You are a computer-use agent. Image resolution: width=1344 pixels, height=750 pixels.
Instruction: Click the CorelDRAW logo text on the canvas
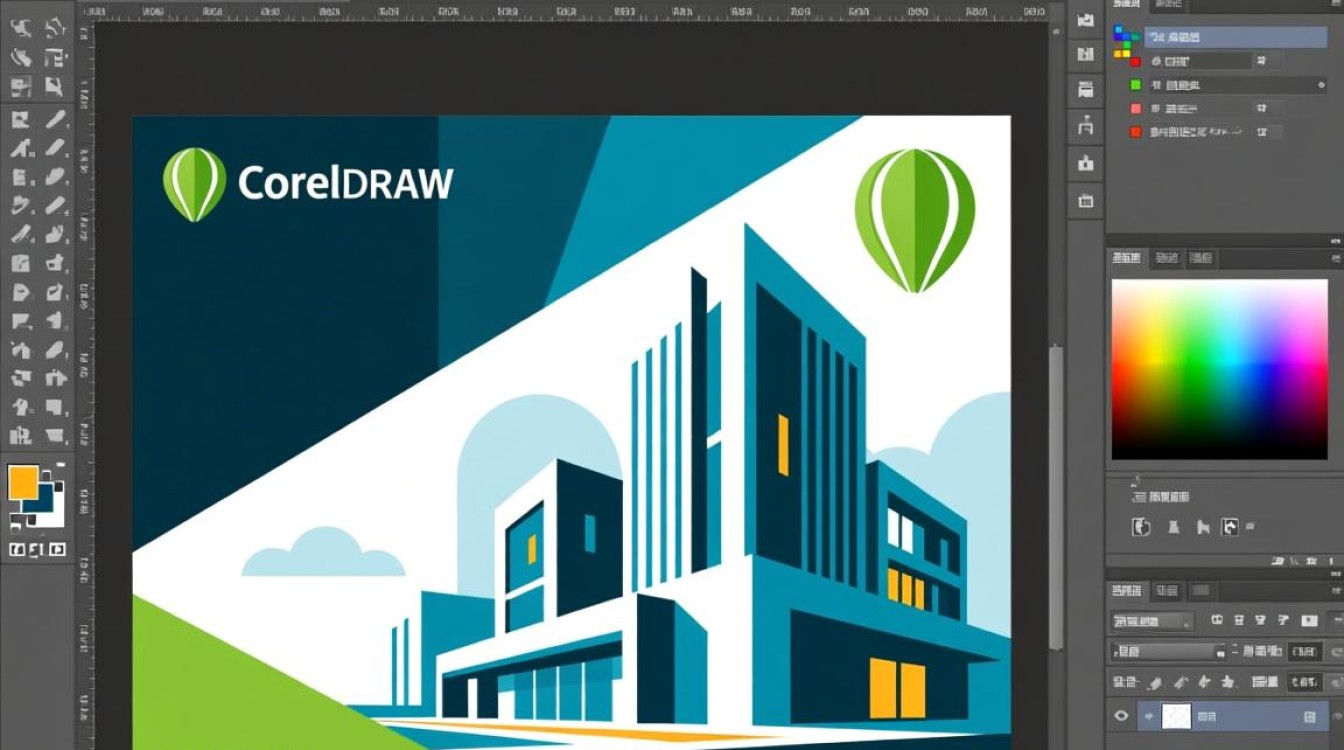[346, 184]
